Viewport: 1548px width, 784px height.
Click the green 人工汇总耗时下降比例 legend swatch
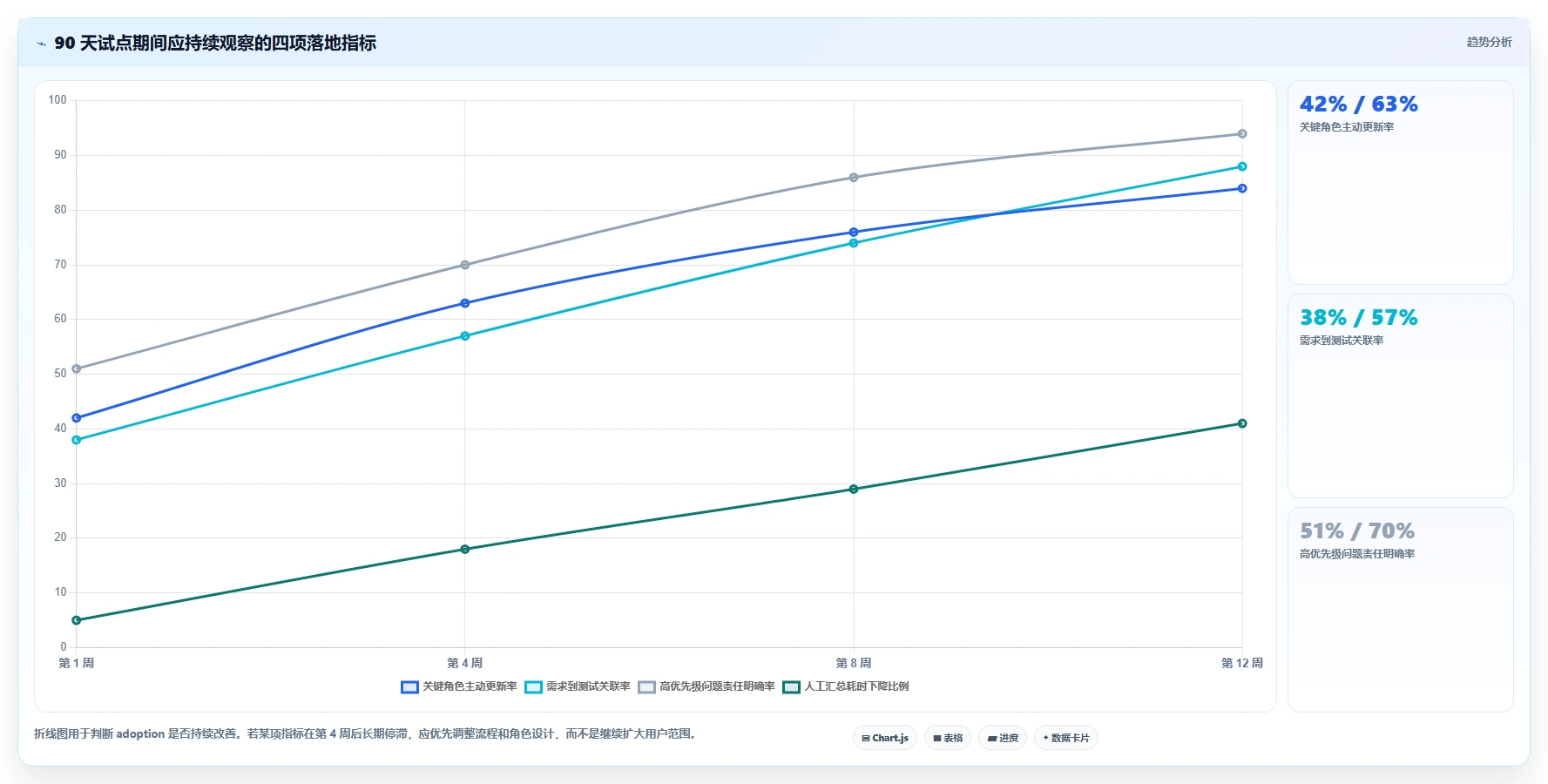coord(791,687)
